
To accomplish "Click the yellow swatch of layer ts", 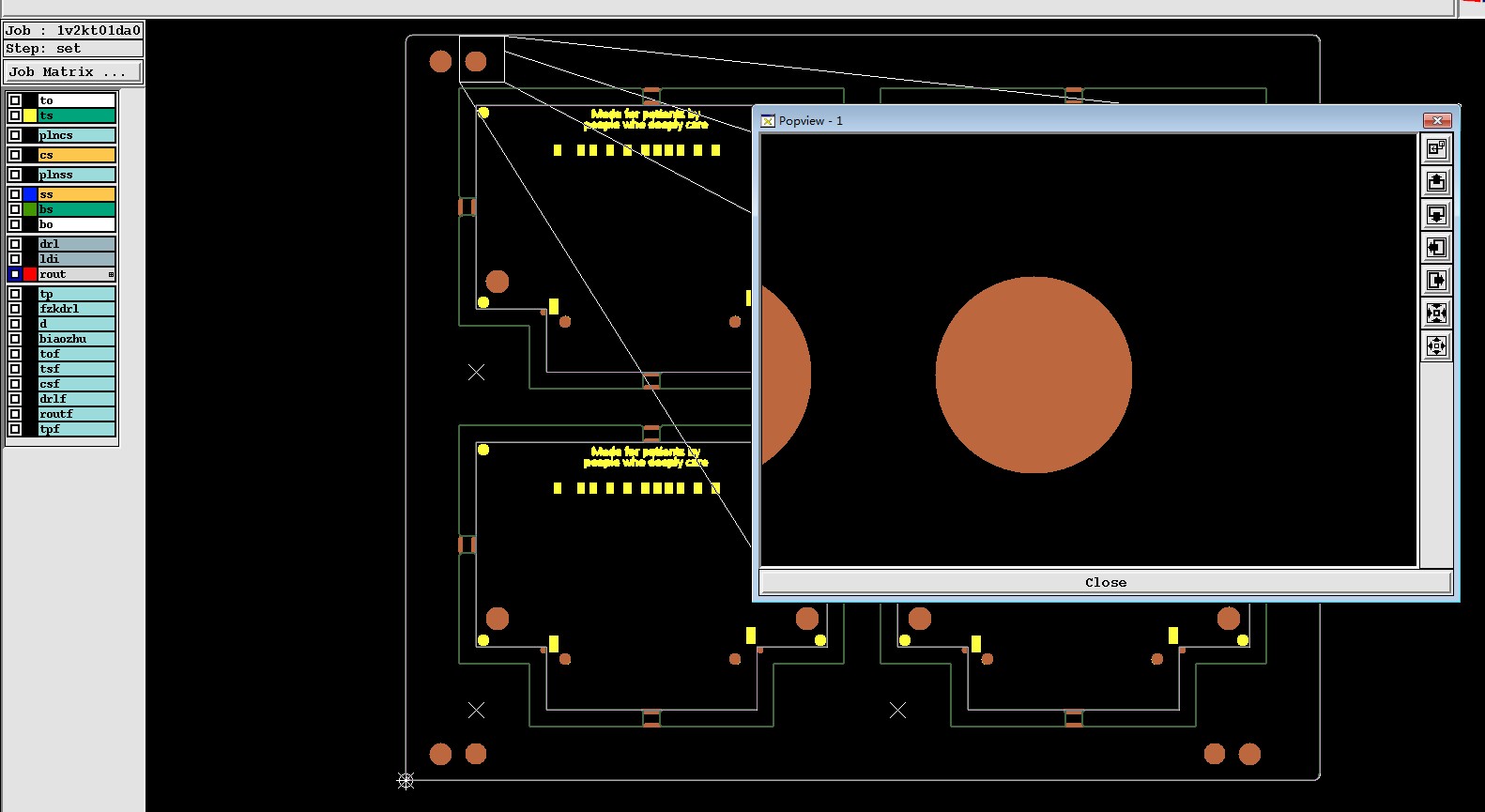I will [30, 115].
